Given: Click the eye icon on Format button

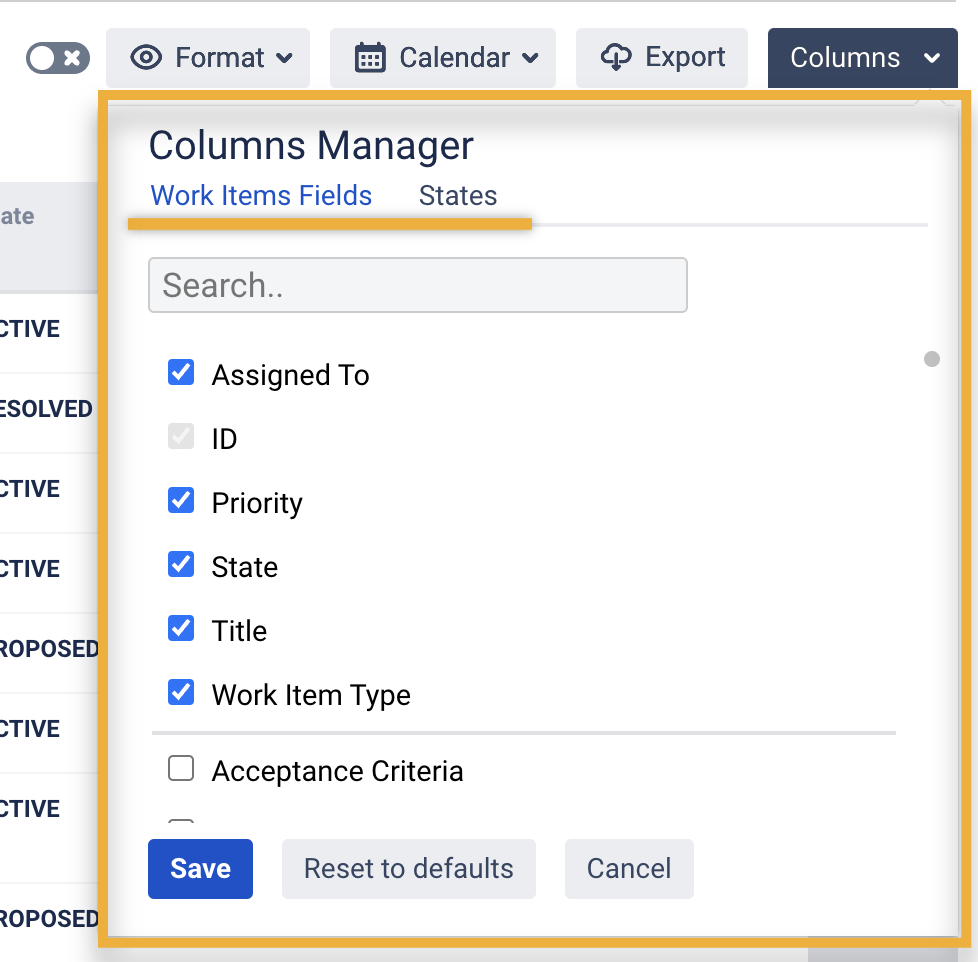Looking at the screenshot, I should (x=146, y=58).
